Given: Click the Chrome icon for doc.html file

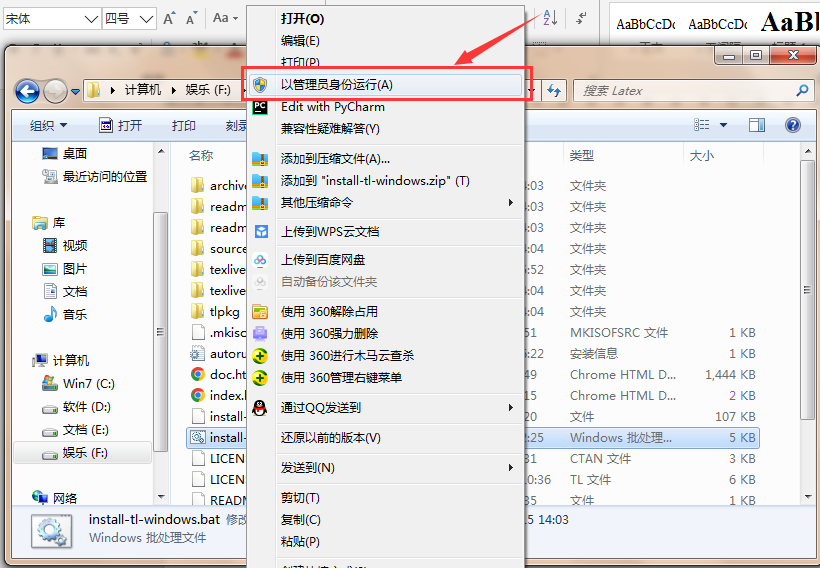Looking at the screenshot, I should coord(198,374).
